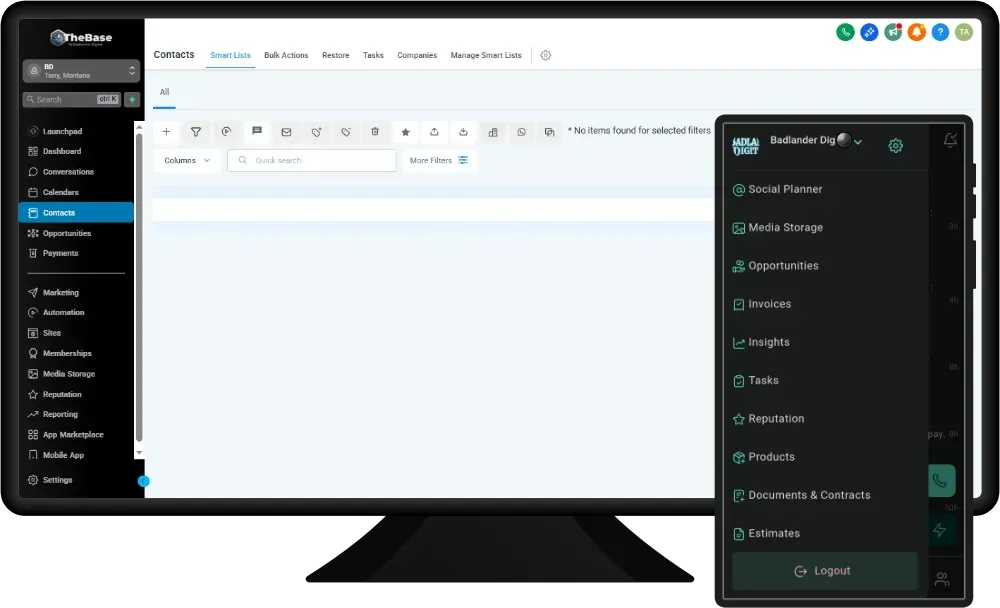Select the All smart list tab
The image size is (1000, 608).
point(165,92)
